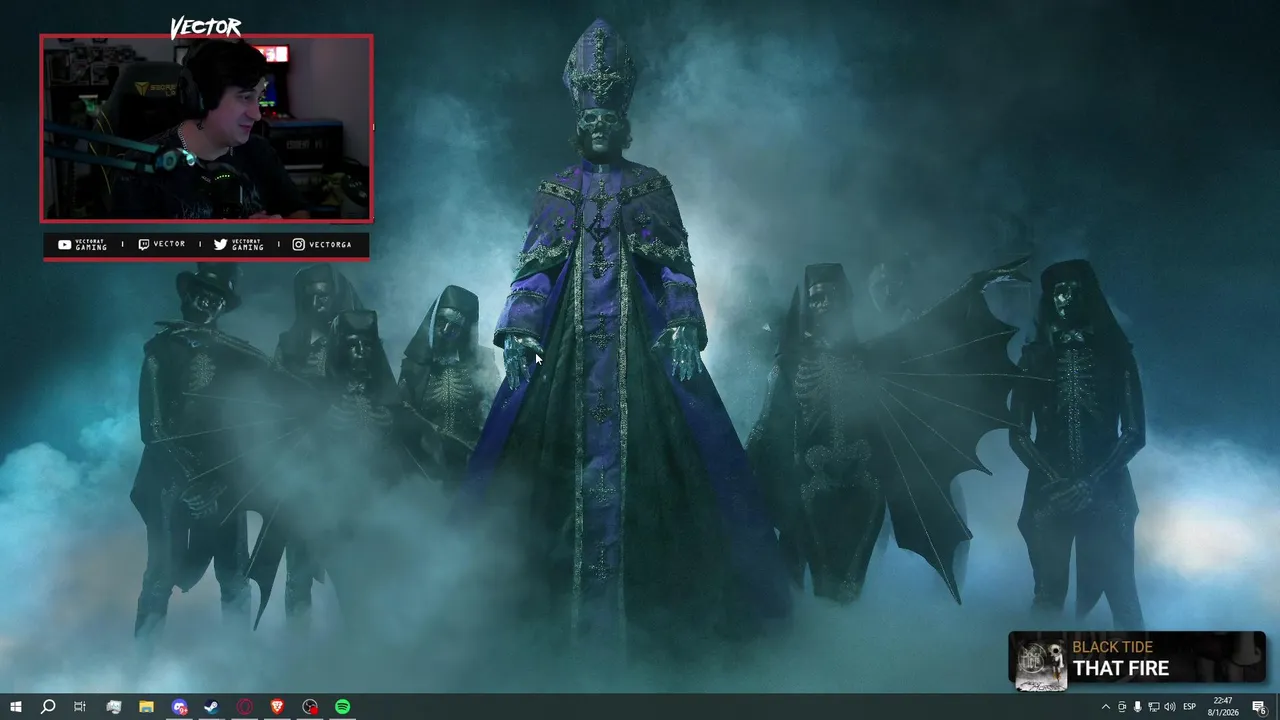Expand hidden system tray icons chevron
Image resolution: width=1280 pixels, height=720 pixels.
[x=1105, y=707]
